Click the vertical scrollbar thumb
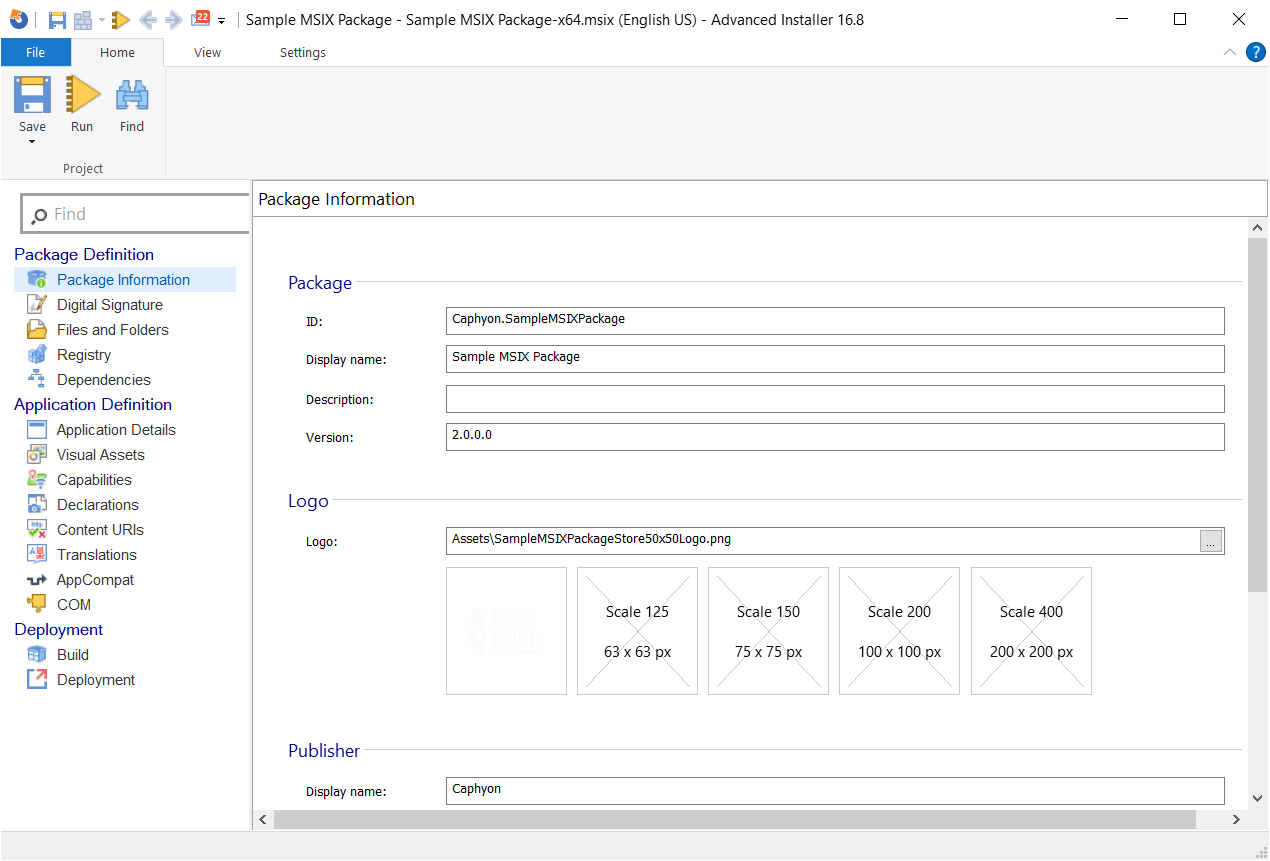Screen dimensions: 1270x861 click(1258, 415)
